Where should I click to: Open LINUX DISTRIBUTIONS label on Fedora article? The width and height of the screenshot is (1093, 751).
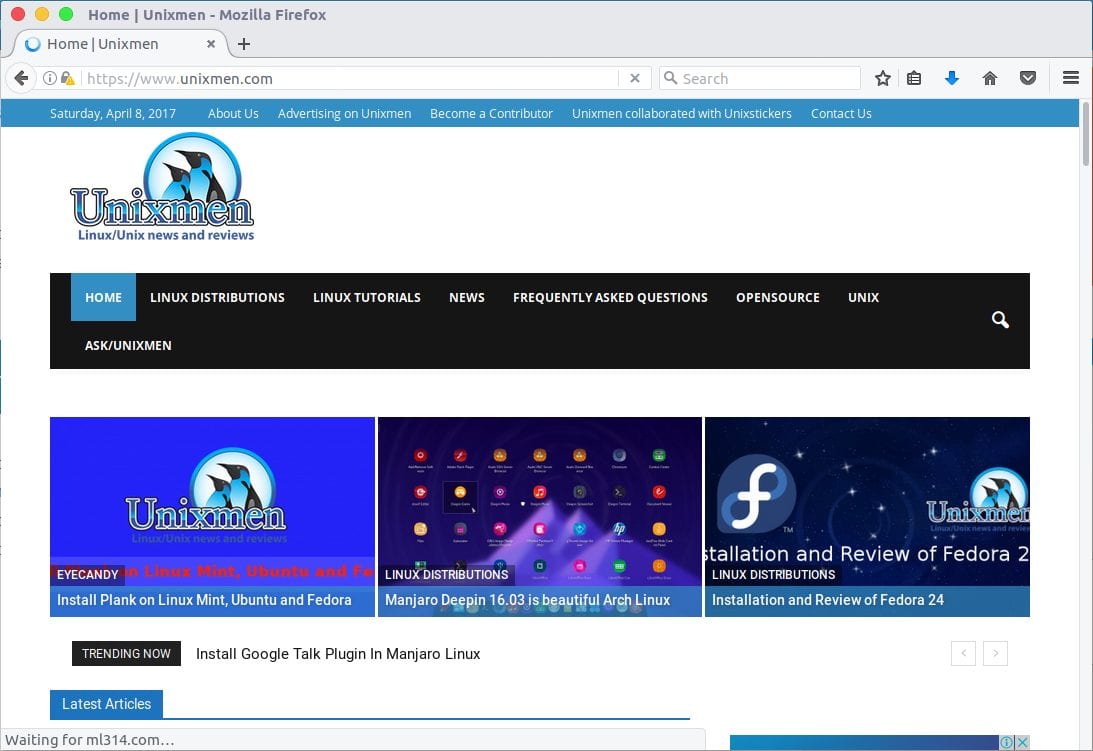tap(774, 575)
